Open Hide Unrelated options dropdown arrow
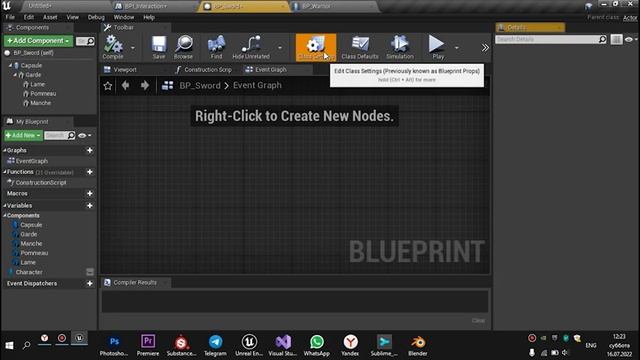 click(280, 48)
